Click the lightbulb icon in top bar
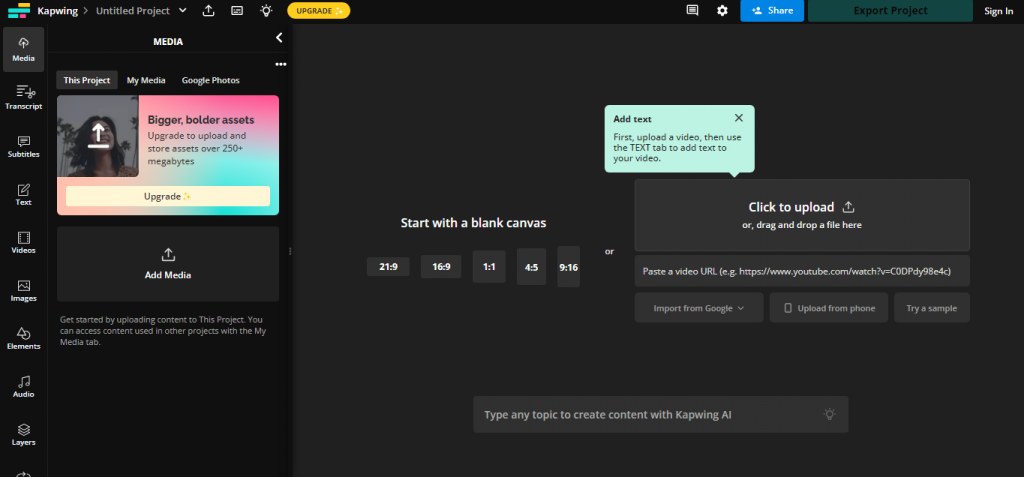Image resolution: width=1024 pixels, height=477 pixels. [x=265, y=11]
